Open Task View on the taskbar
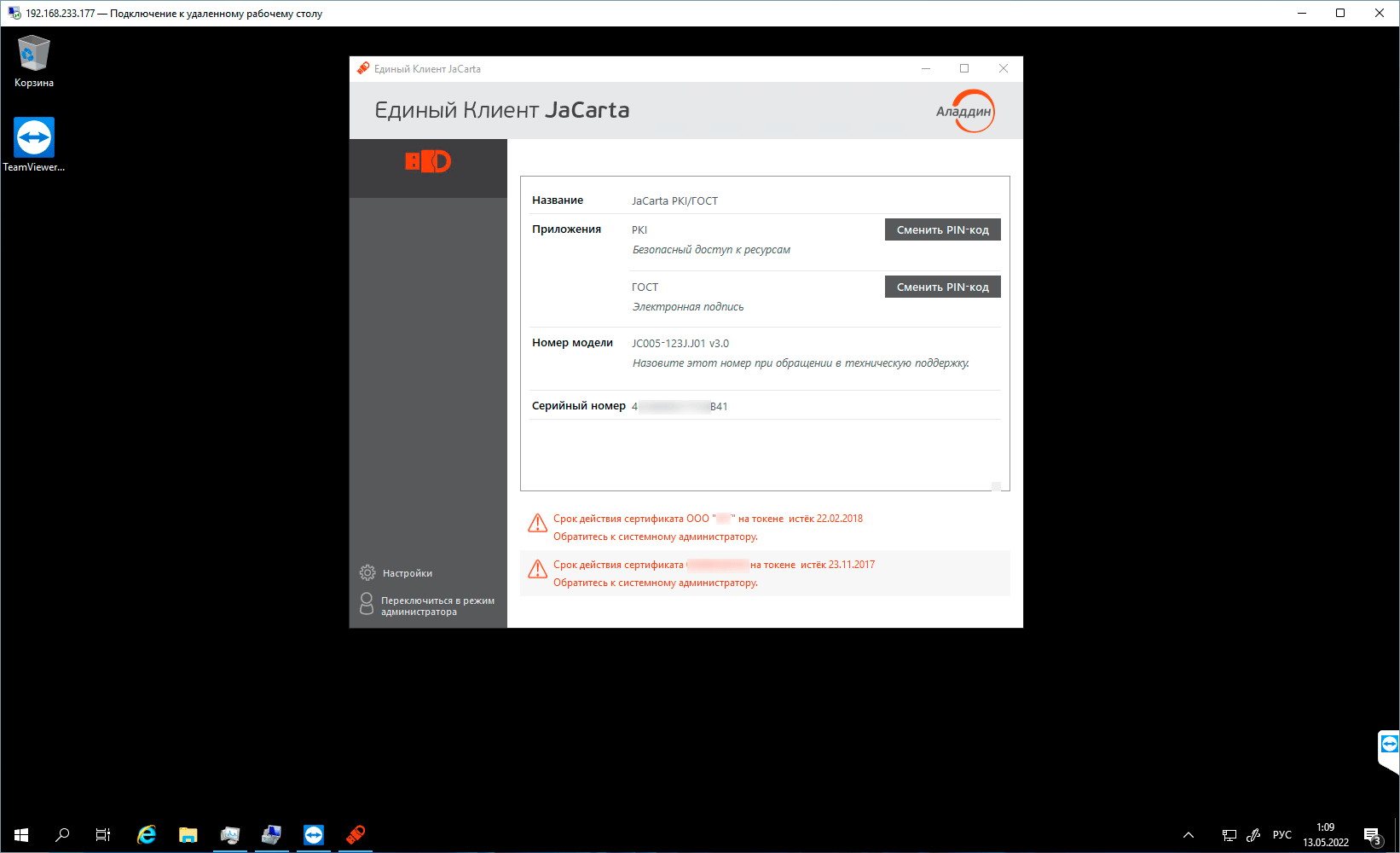 103,835
